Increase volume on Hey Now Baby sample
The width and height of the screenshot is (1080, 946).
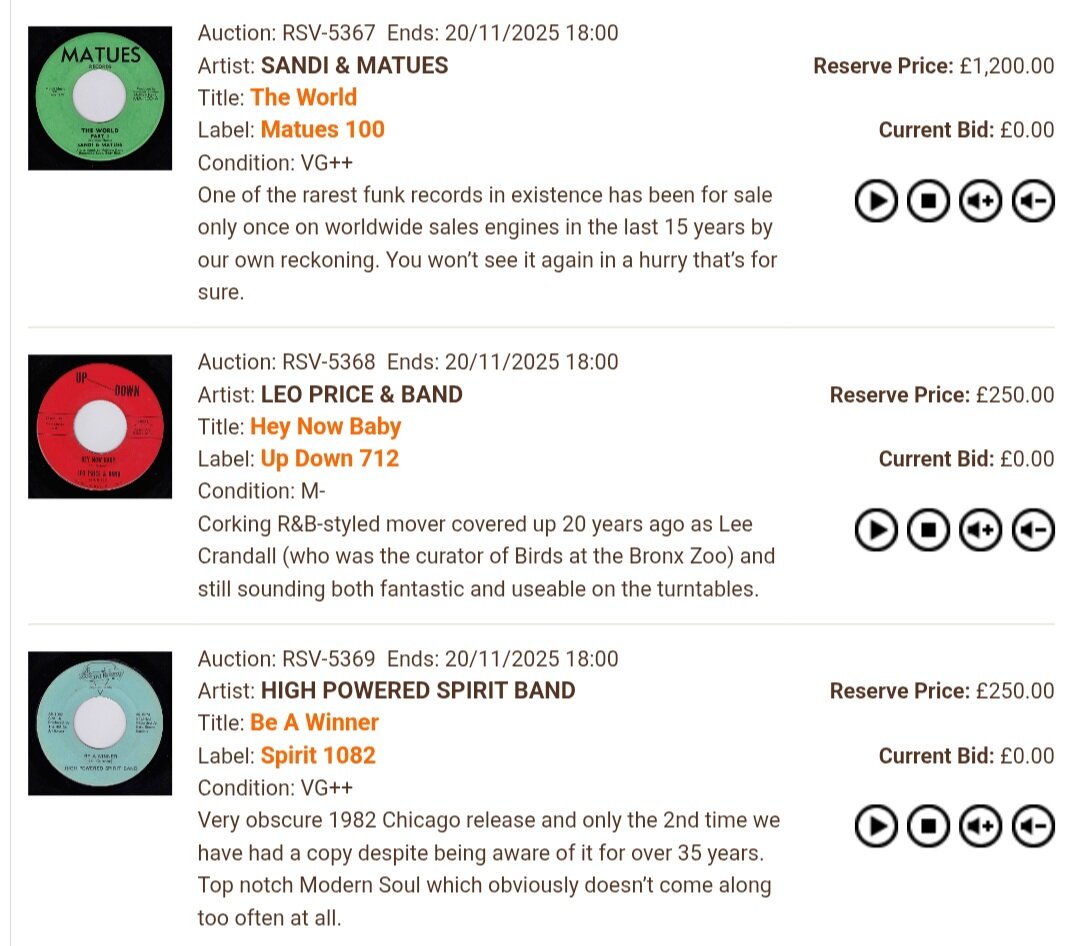tap(980, 530)
